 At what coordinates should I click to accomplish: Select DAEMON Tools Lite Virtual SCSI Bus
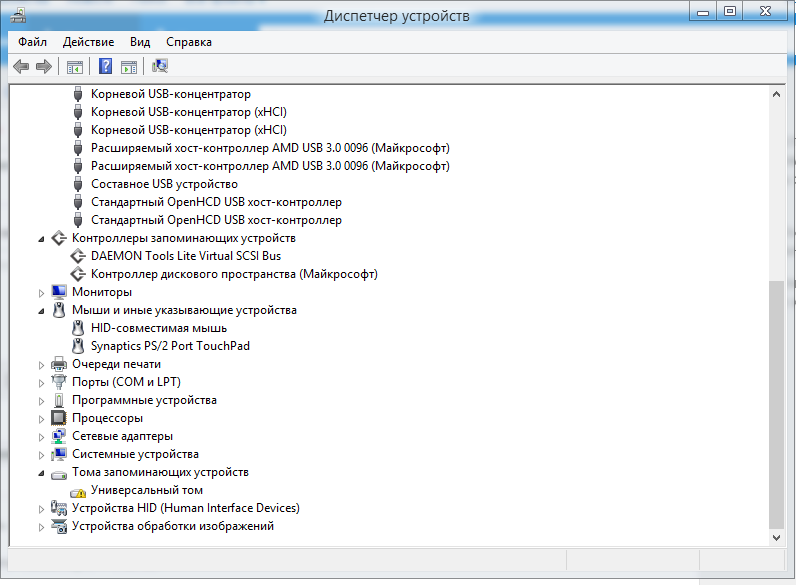[186, 256]
